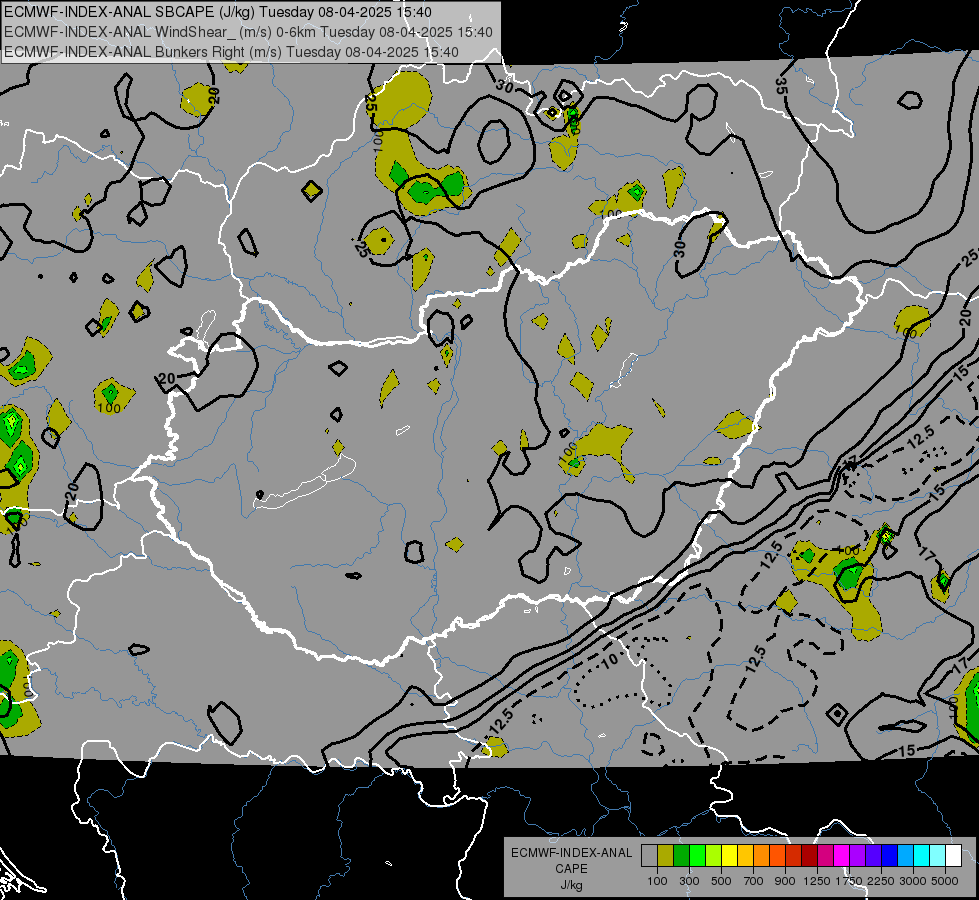This screenshot has height=900, width=979.
Task: Click the 'CAPE' legend heading
Action: pyautogui.click(x=571, y=869)
